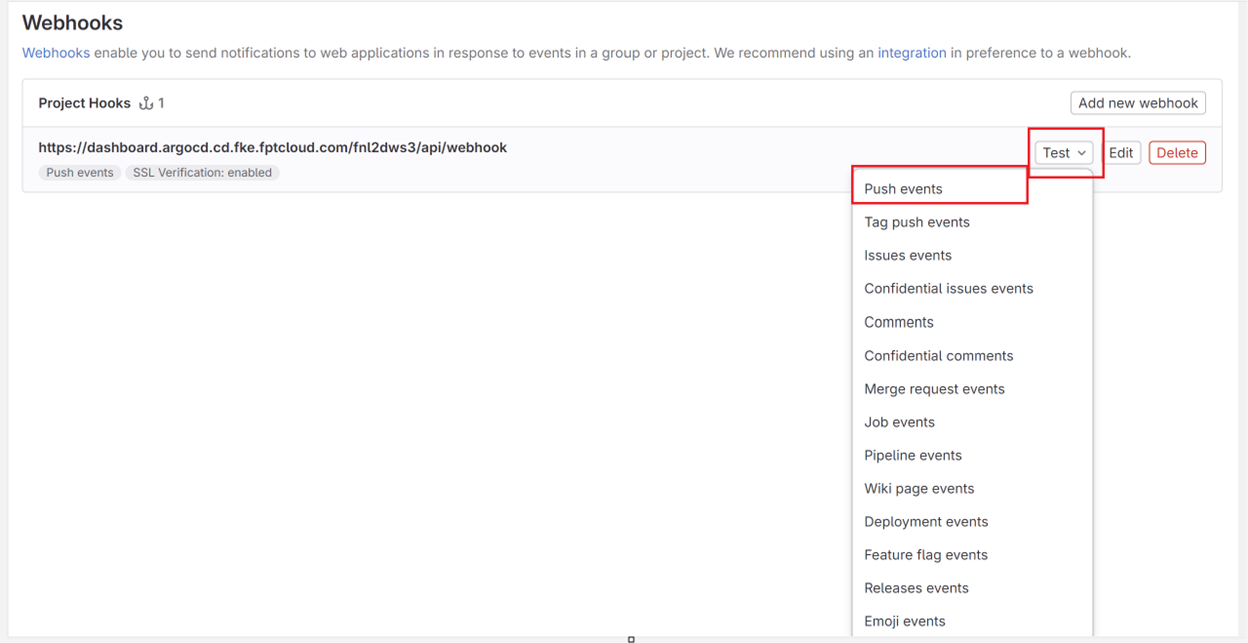The width and height of the screenshot is (1248, 643).
Task: Click the webhook anchor icon beside Project Hooks
Action: [x=146, y=103]
